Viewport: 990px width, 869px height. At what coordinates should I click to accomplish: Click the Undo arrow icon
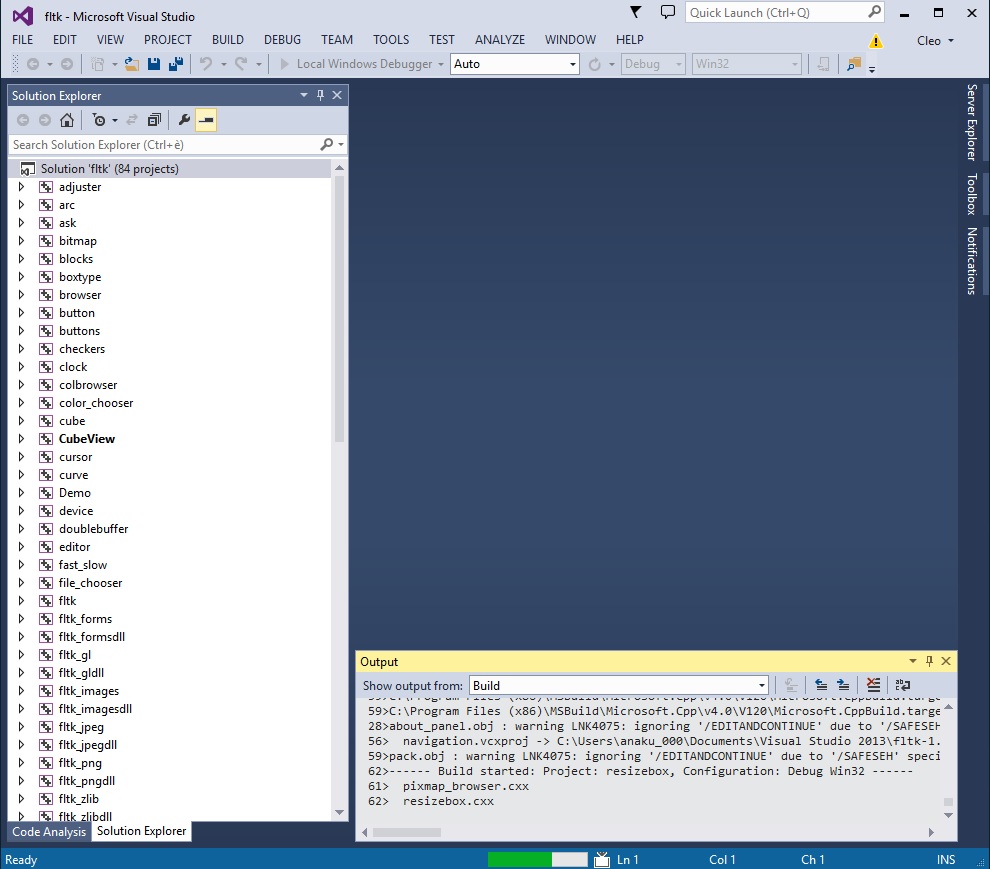pos(206,64)
